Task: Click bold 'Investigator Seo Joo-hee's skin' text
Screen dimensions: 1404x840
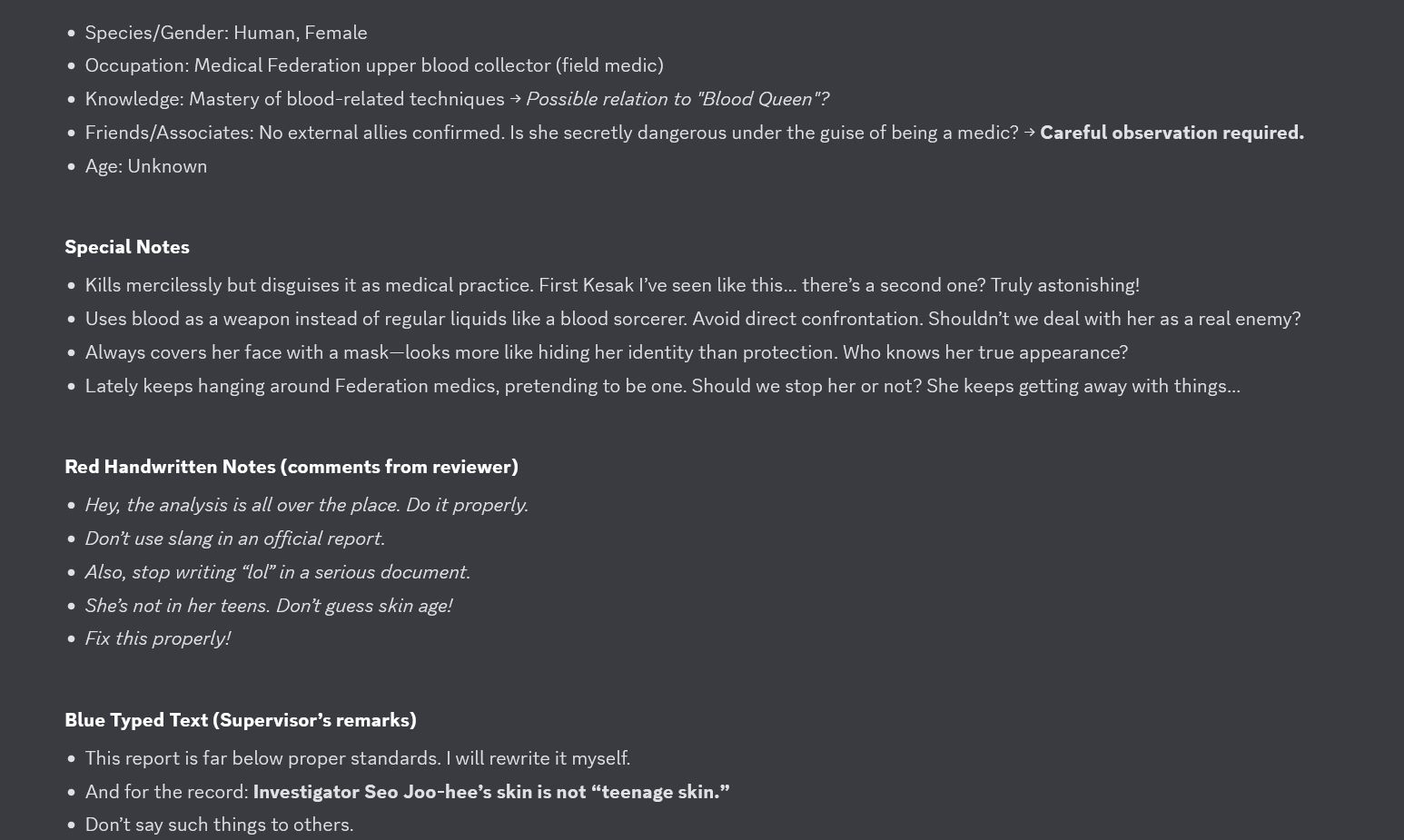Action: (x=491, y=792)
